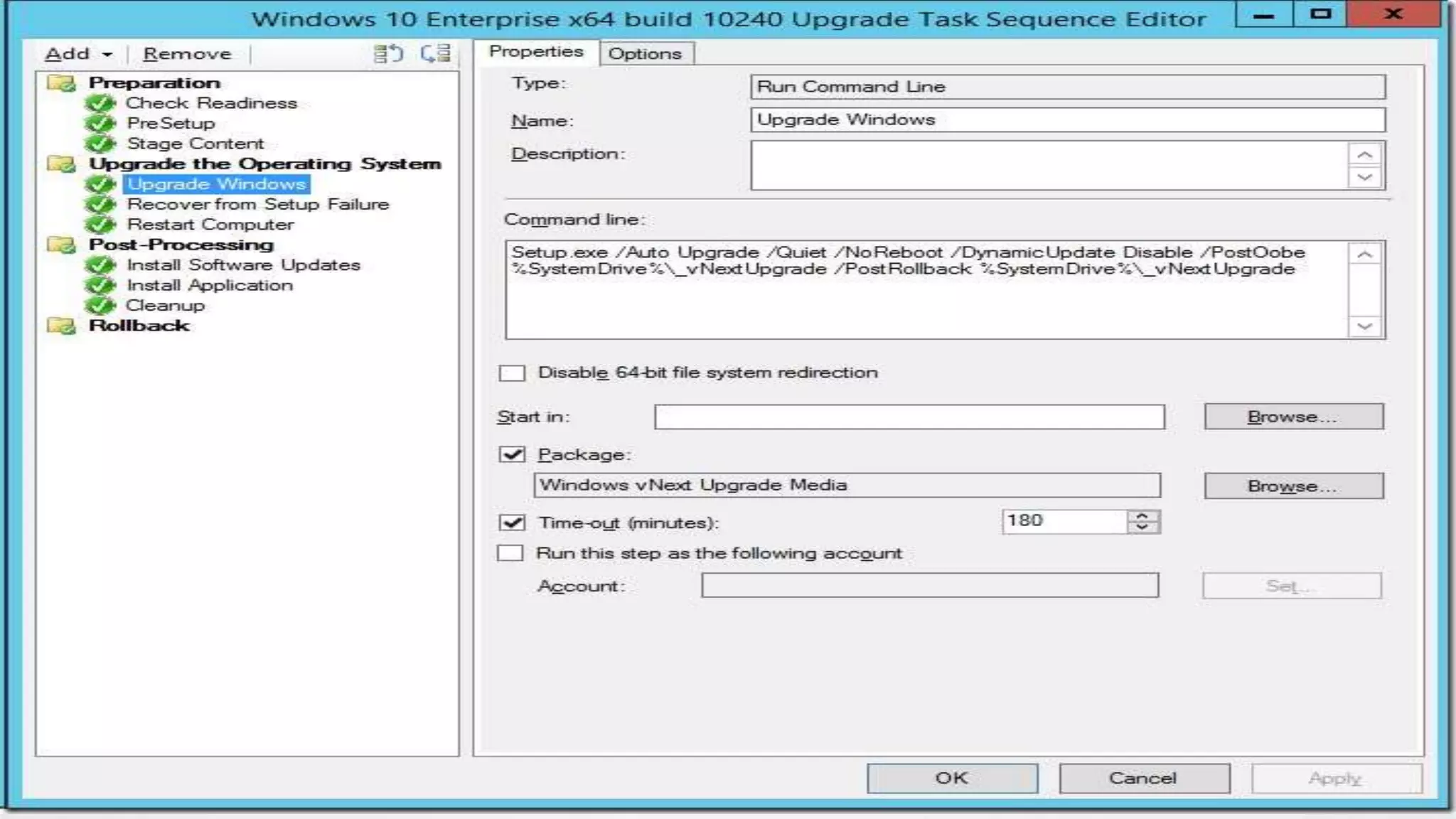Click the Cleanup step check icon
This screenshot has width=1456, height=819.
[x=100, y=306]
